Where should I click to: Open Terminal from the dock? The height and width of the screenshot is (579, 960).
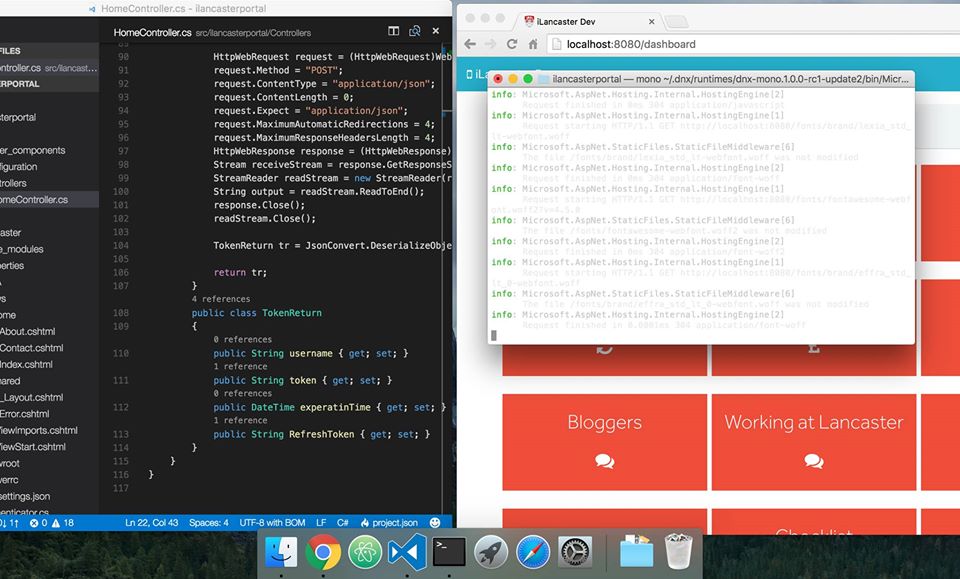(449, 552)
